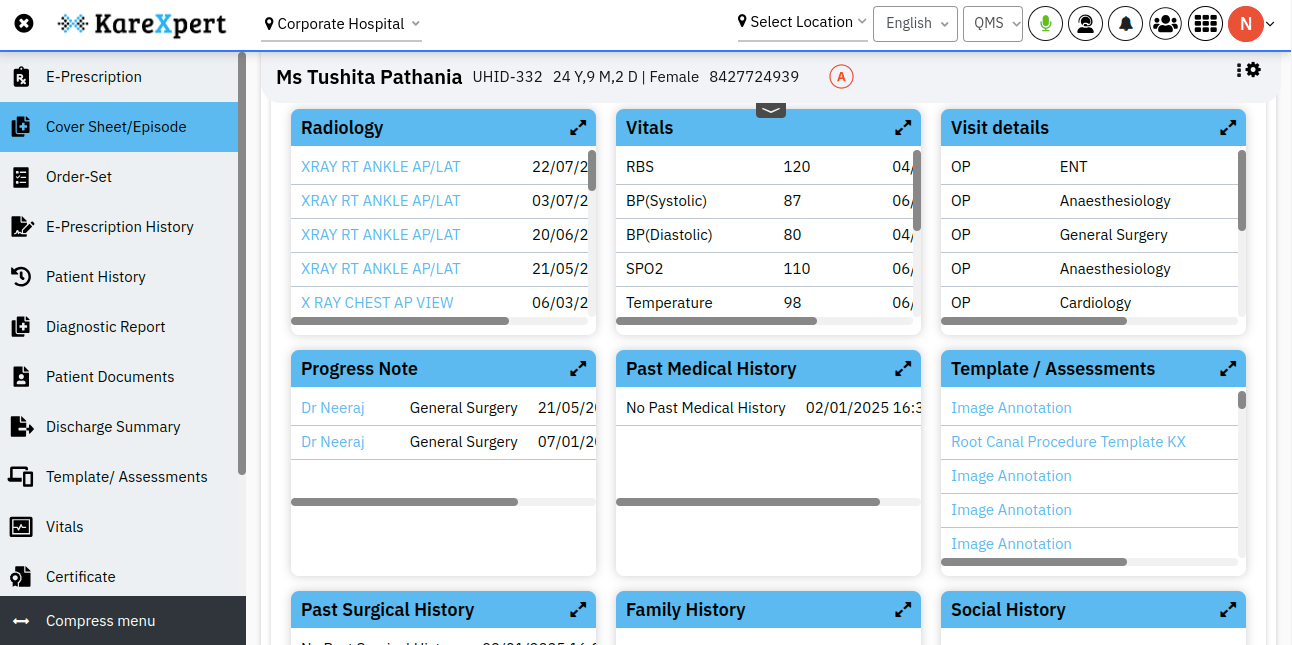1292x645 pixels.
Task: Collapse the patient banner using the chevron
Action: click(x=770, y=109)
